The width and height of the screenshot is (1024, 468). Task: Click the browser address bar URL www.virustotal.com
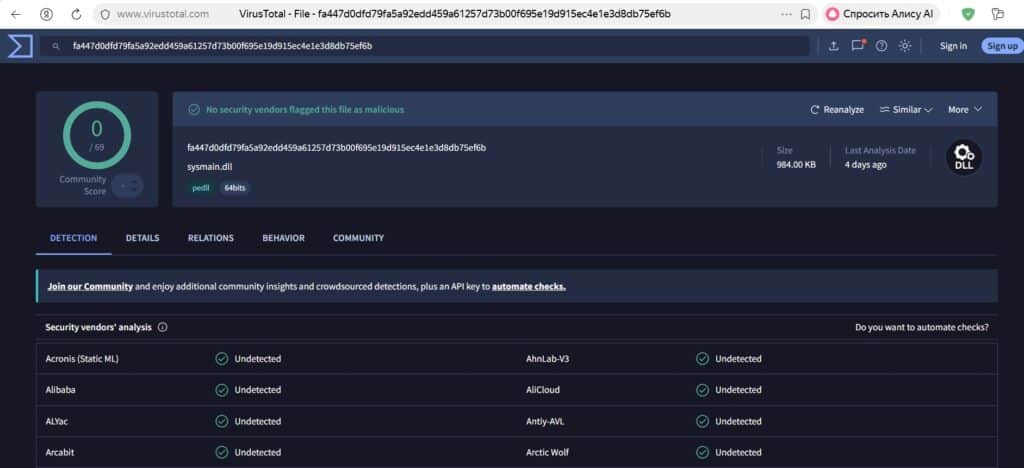tap(163, 14)
